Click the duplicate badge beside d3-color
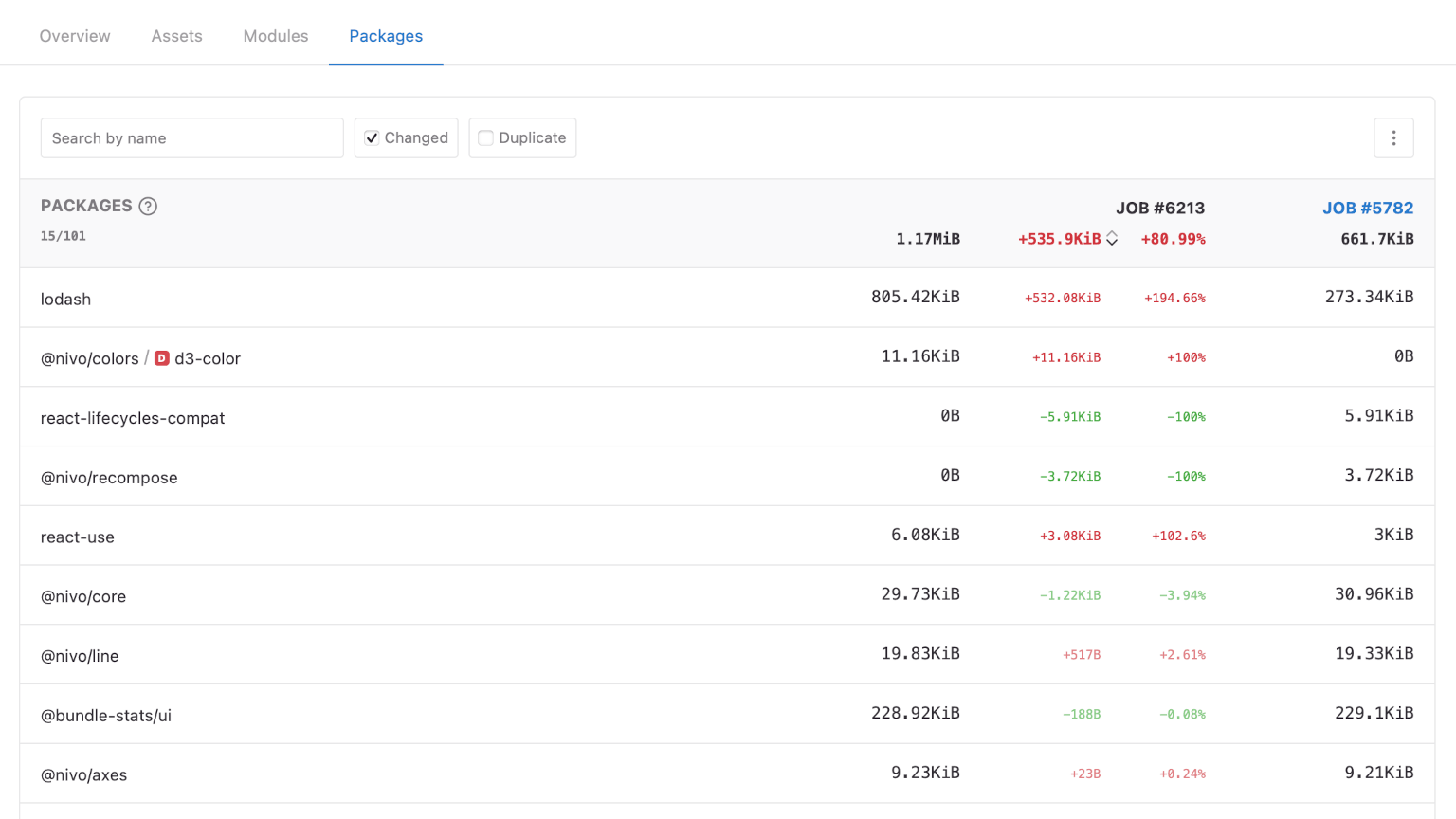 click(161, 358)
